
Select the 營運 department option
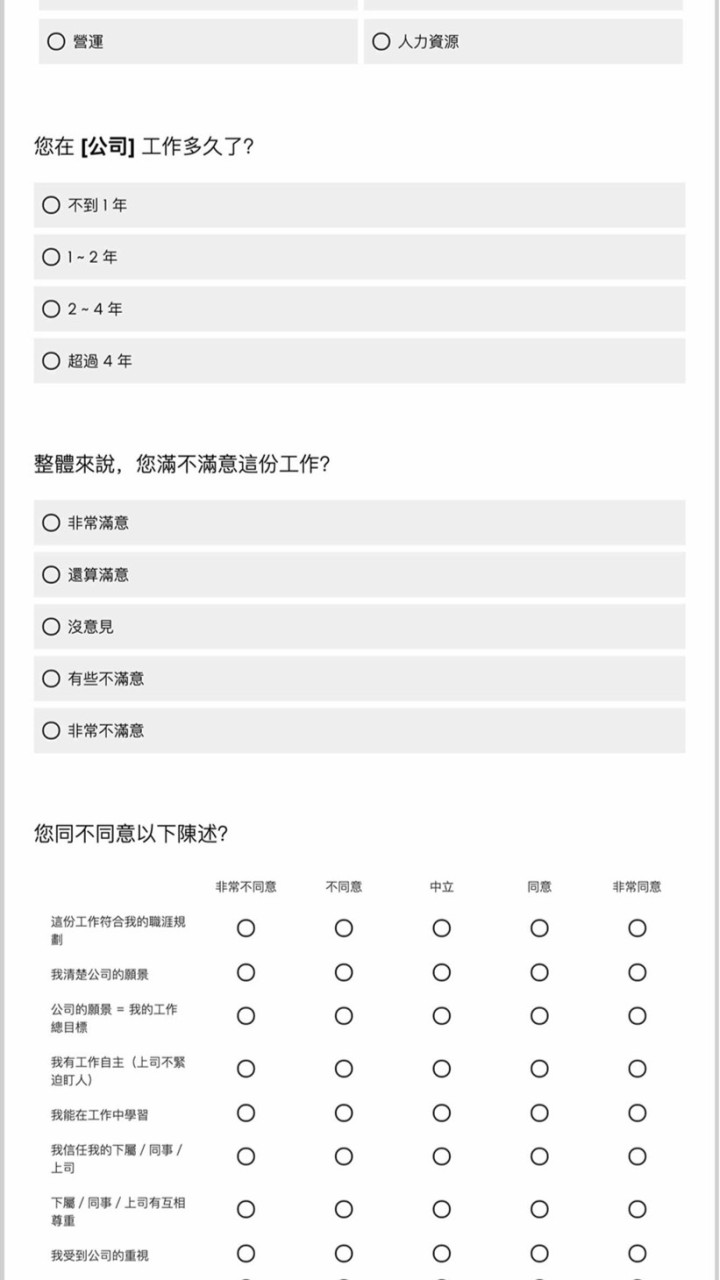56,42
